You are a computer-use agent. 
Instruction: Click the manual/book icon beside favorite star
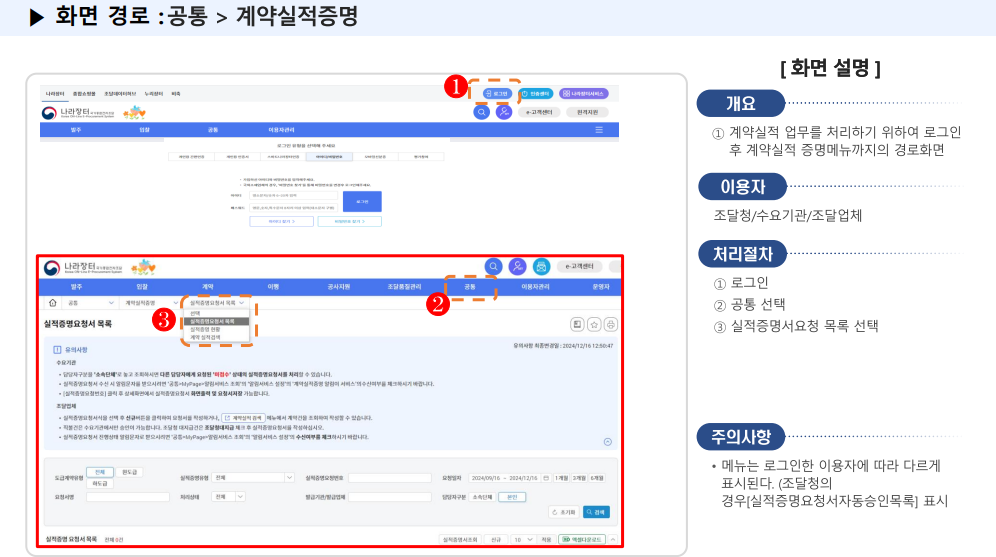pos(577,325)
